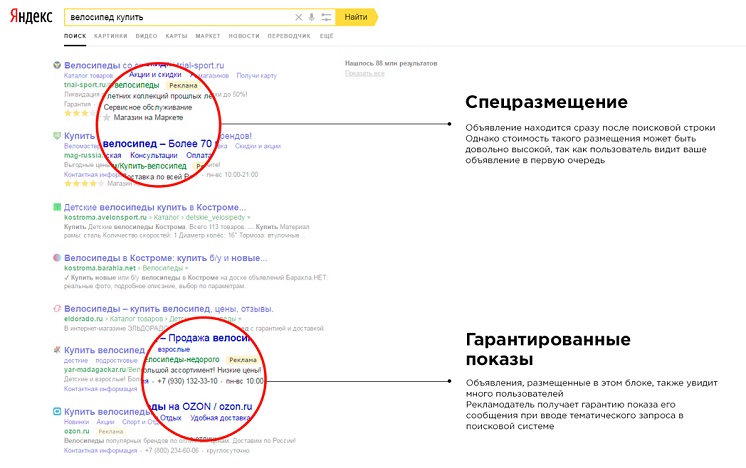Click Каталог товаров breadcrumb in eldorado result
This screenshot has width=746, height=468.
(136, 319)
